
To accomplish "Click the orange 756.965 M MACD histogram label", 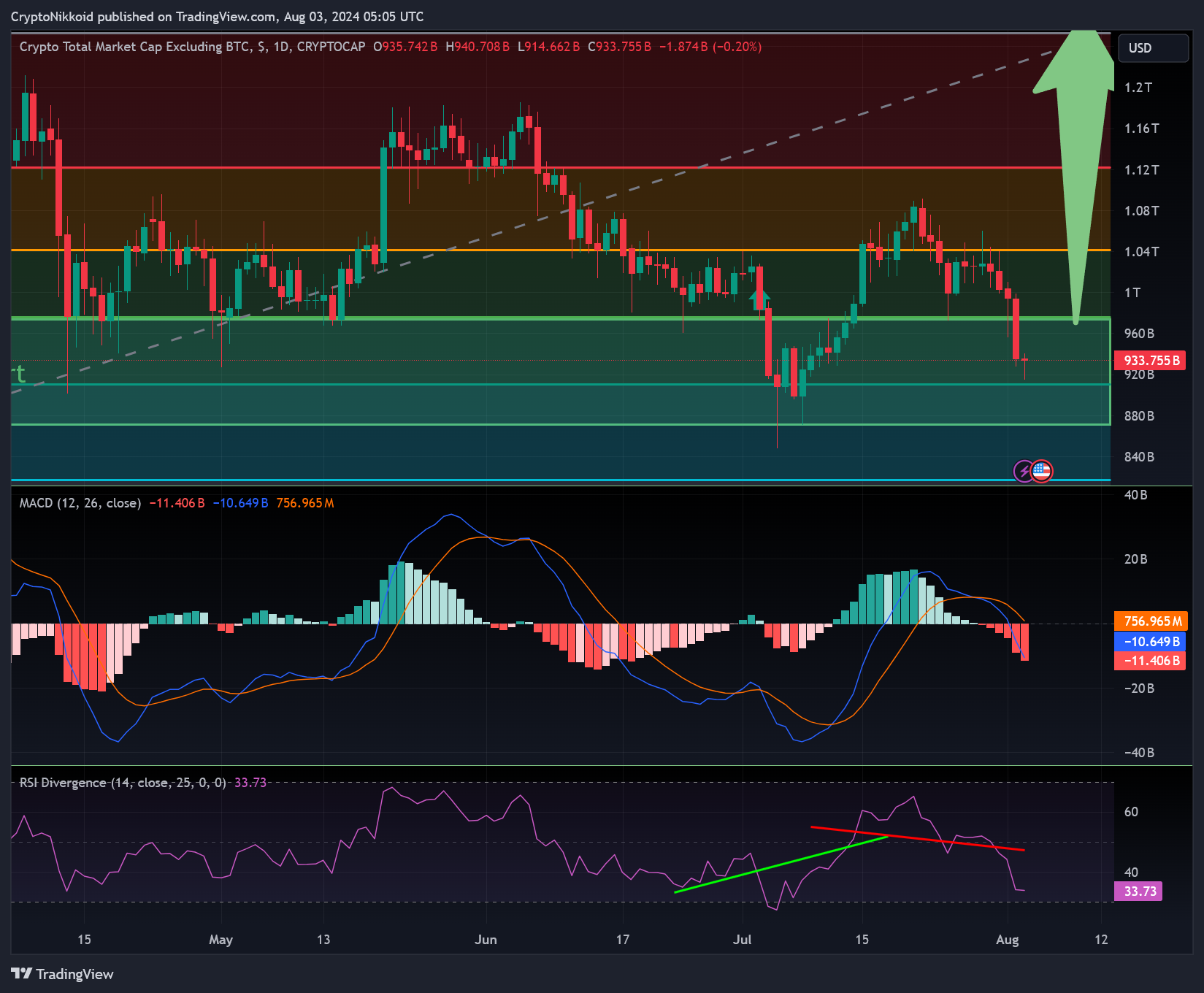I will tap(1151, 621).
